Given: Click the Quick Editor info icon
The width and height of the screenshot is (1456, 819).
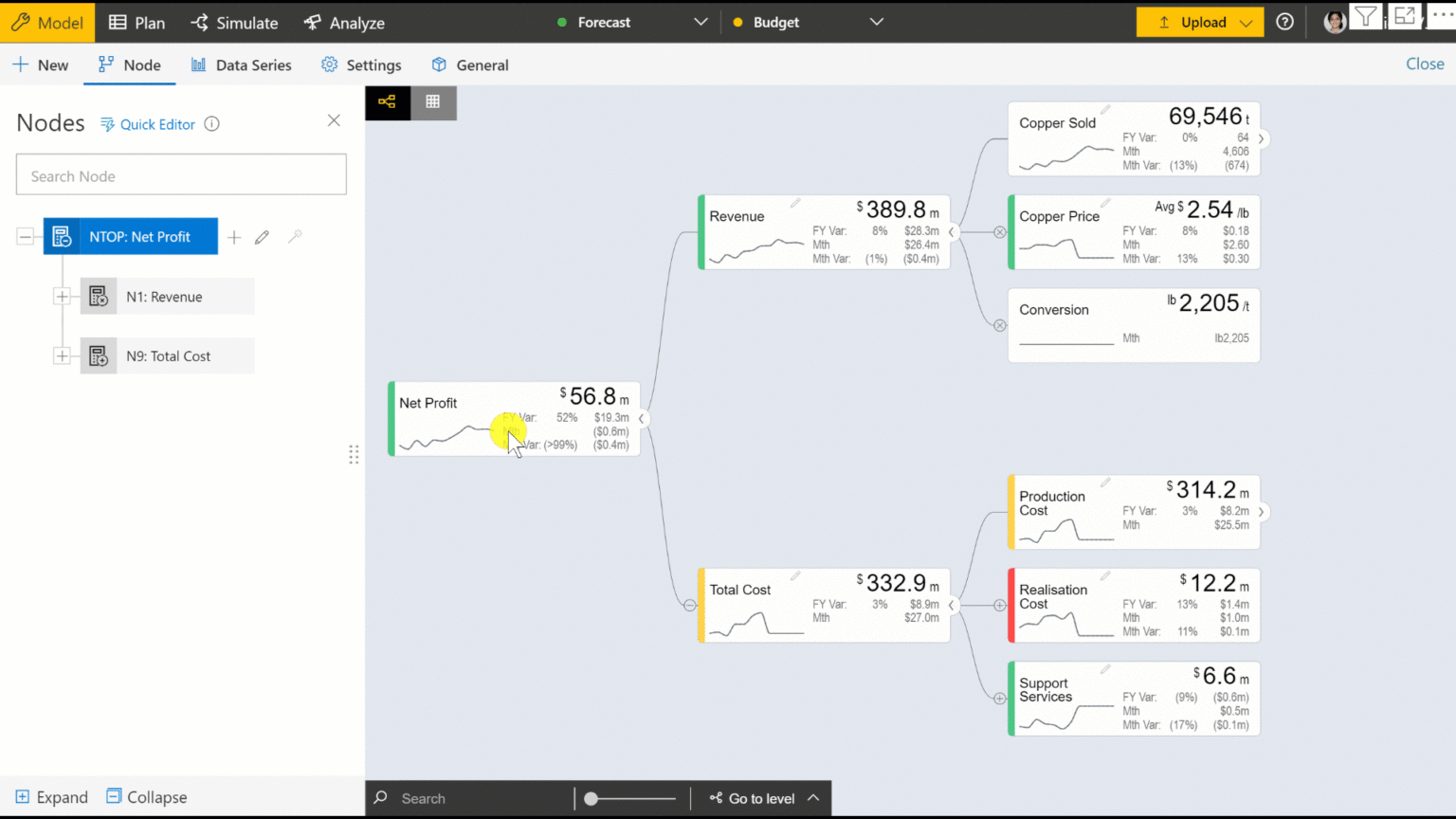Looking at the screenshot, I should [212, 124].
